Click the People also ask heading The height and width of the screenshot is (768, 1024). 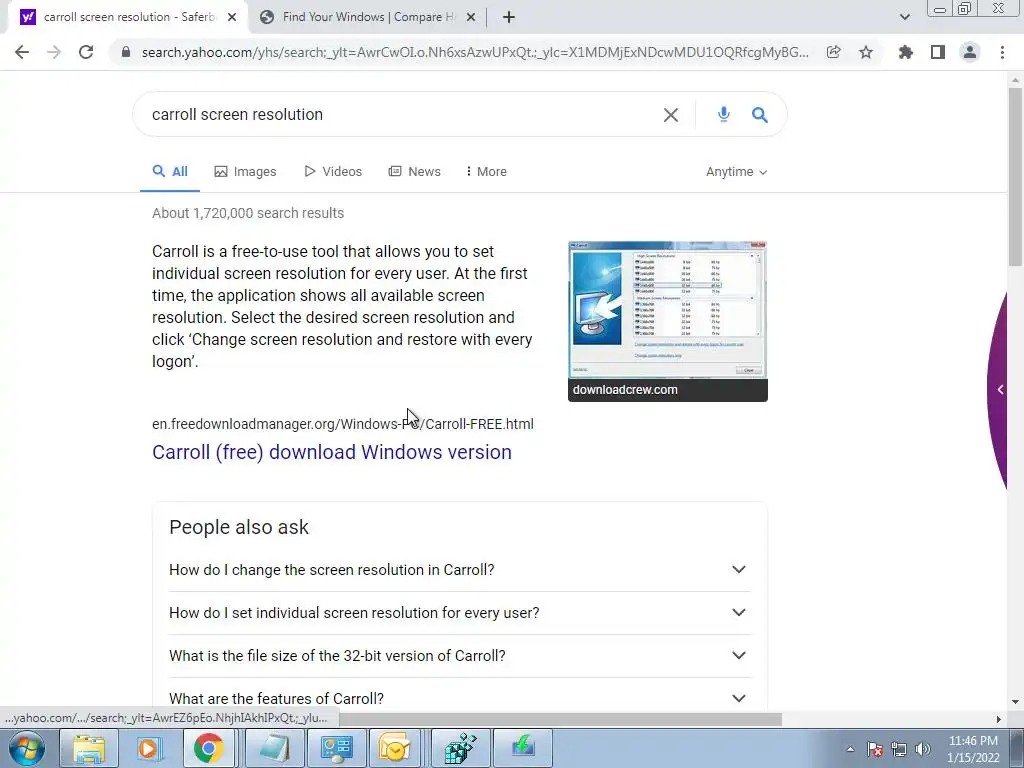point(239,527)
